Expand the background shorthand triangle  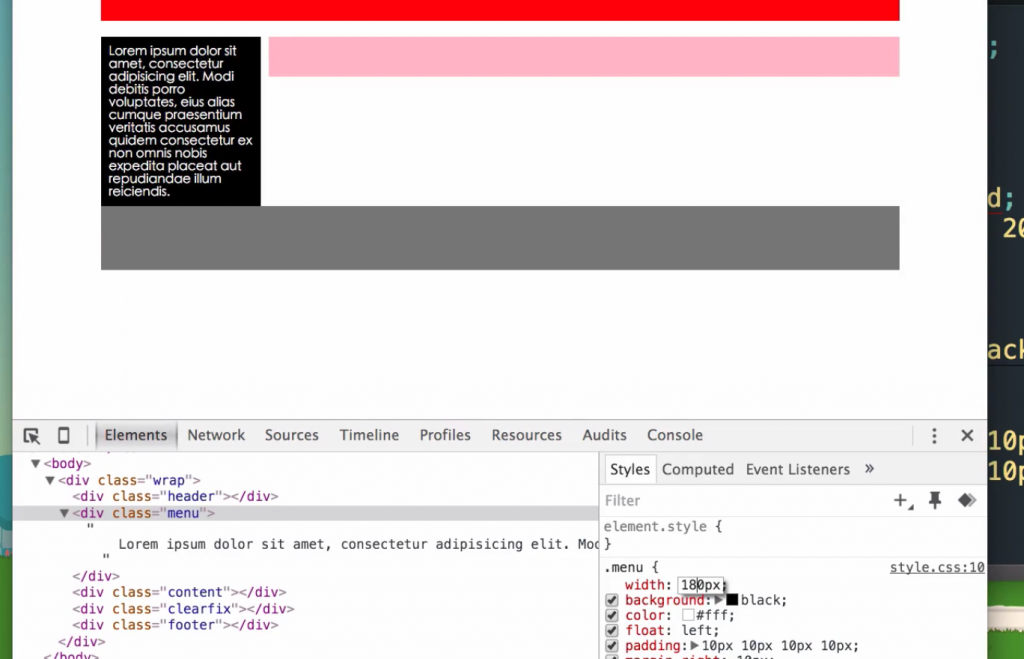tap(718, 600)
